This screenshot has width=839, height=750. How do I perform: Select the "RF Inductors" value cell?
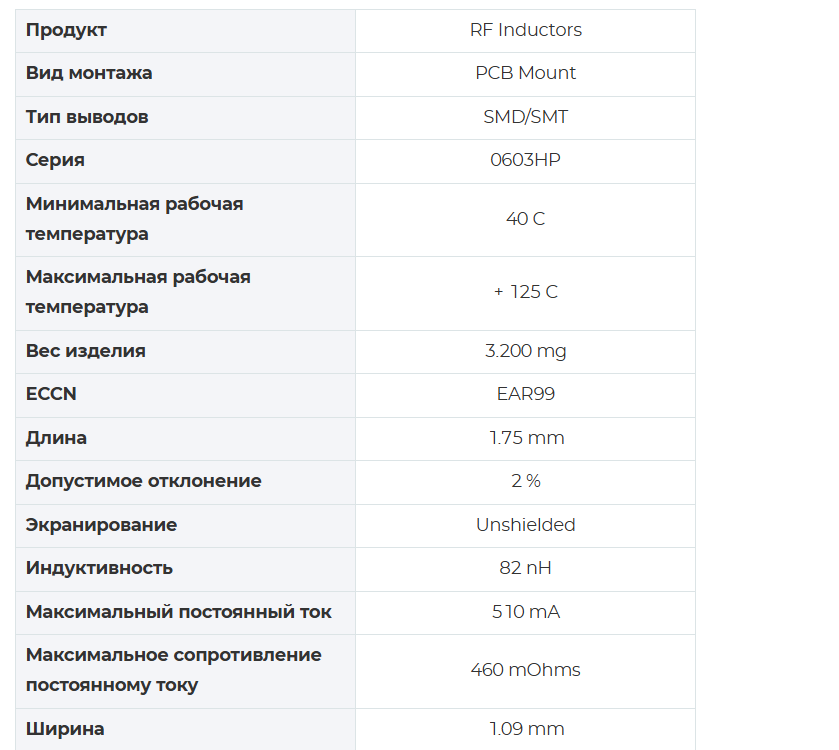tap(525, 30)
